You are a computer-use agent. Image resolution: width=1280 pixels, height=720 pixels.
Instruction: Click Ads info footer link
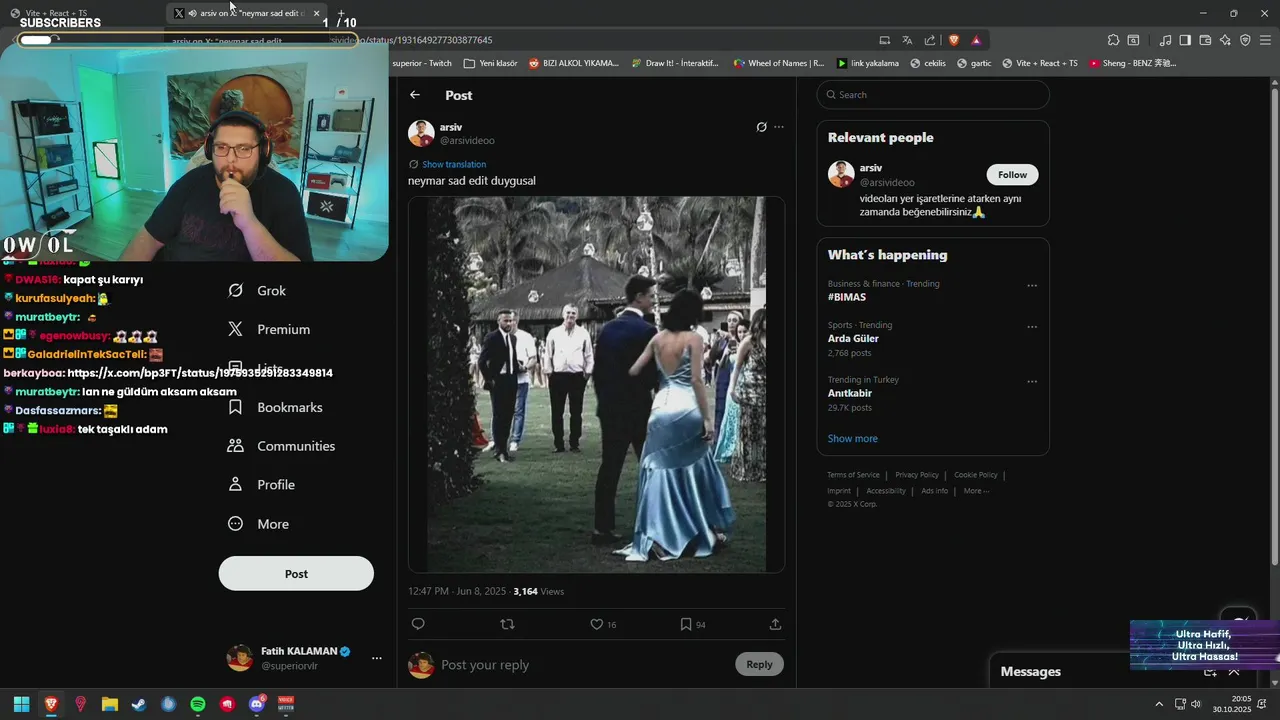coord(935,491)
